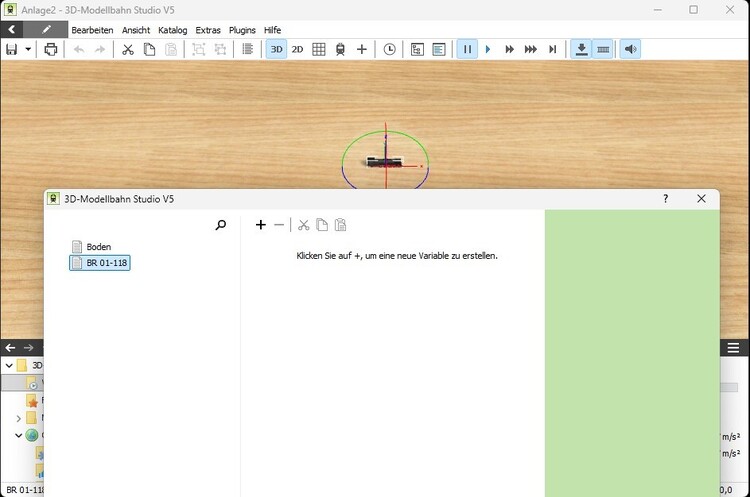
Task: Play the simulation at normal speed
Action: pos(488,49)
